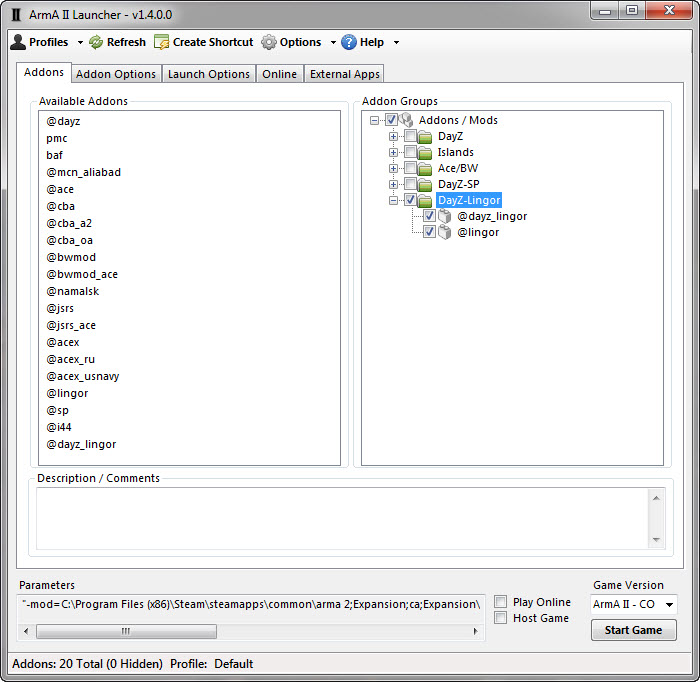Viewport: 700px width, 682px height.
Task: Enable the Host Game checkbox
Action: pos(500,618)
